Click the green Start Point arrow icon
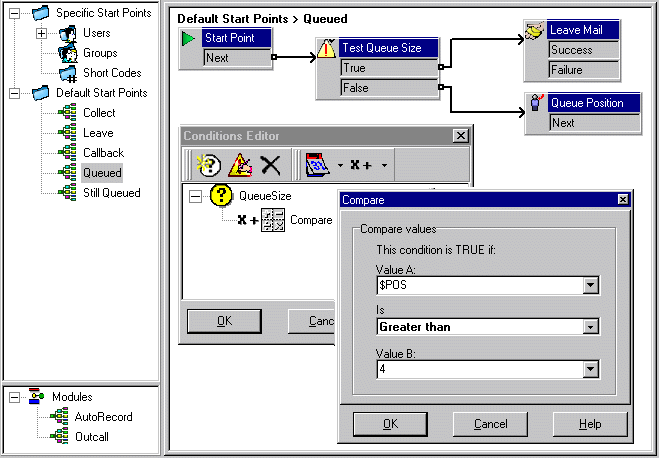The image size is (659, 458). pyautogui.click(x=188, y=39)
